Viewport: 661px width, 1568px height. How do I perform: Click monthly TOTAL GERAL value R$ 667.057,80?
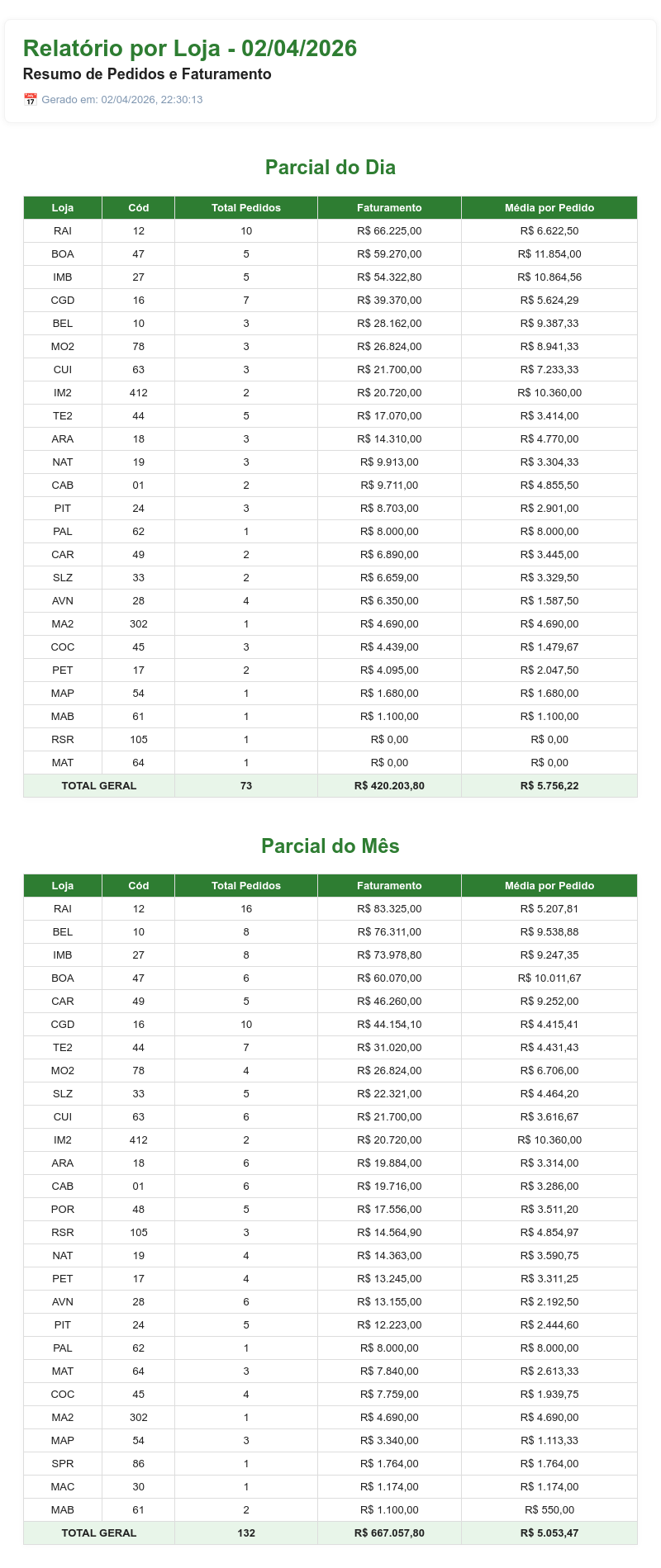(x=389, y=1533)
